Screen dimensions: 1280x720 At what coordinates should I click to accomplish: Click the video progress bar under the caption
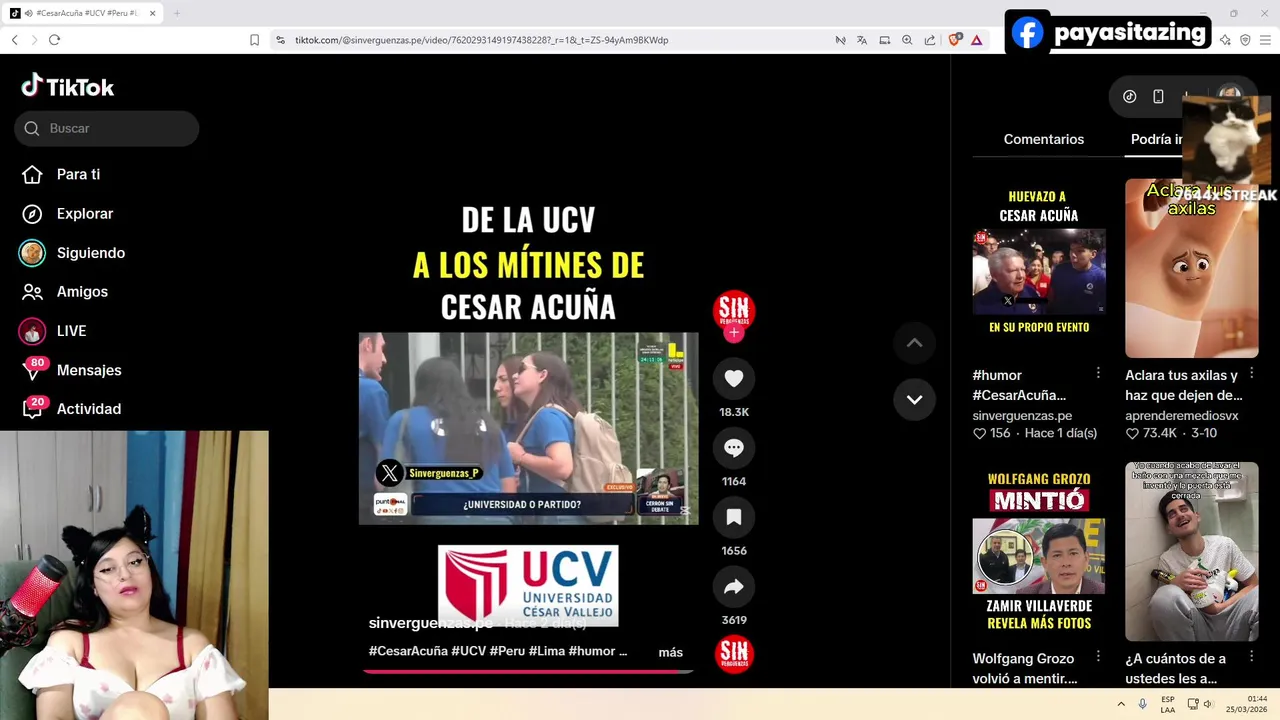click(x=528, y=671)
